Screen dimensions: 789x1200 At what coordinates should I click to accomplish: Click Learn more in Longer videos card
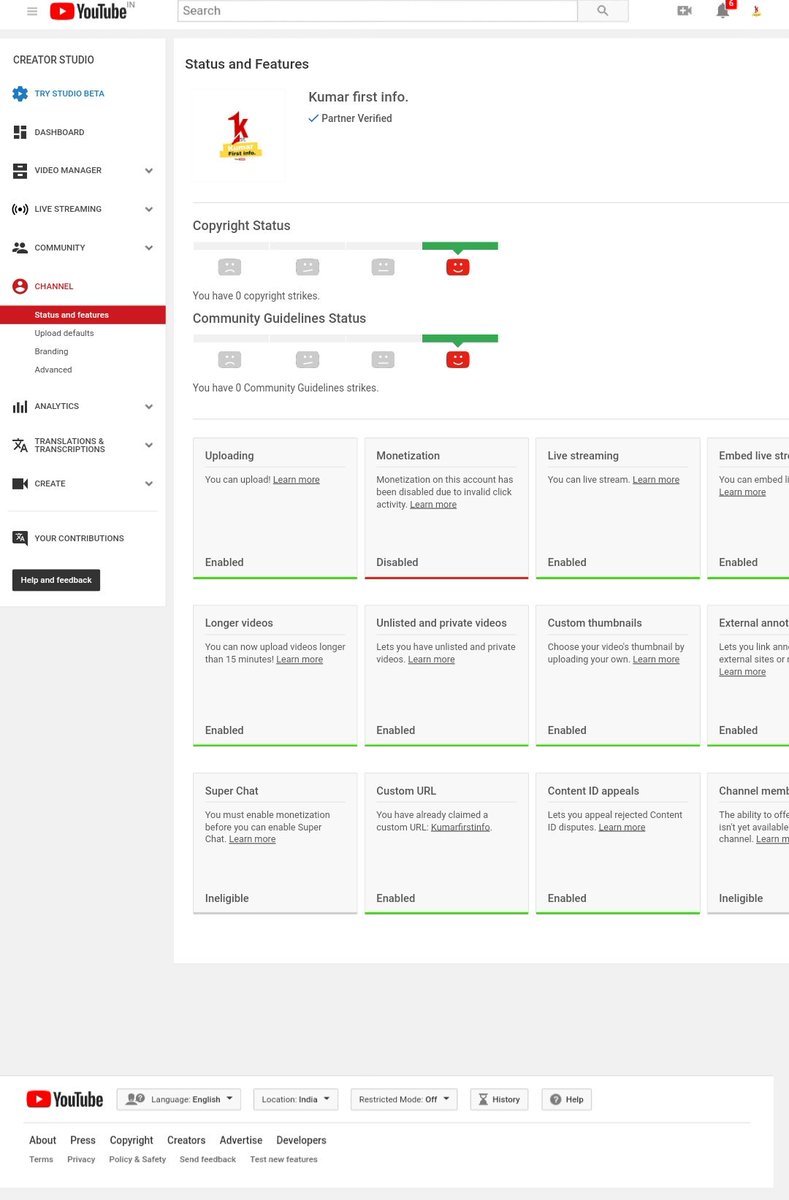[x=299, y=660]
